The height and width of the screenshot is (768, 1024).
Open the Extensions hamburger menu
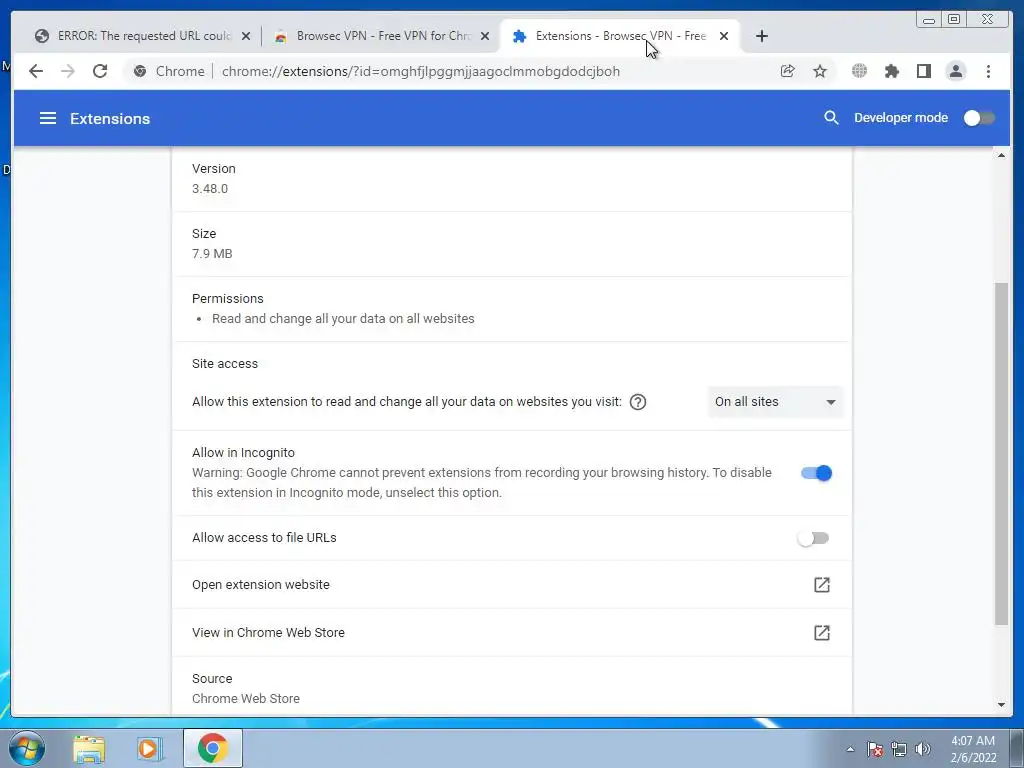[48, 118]
